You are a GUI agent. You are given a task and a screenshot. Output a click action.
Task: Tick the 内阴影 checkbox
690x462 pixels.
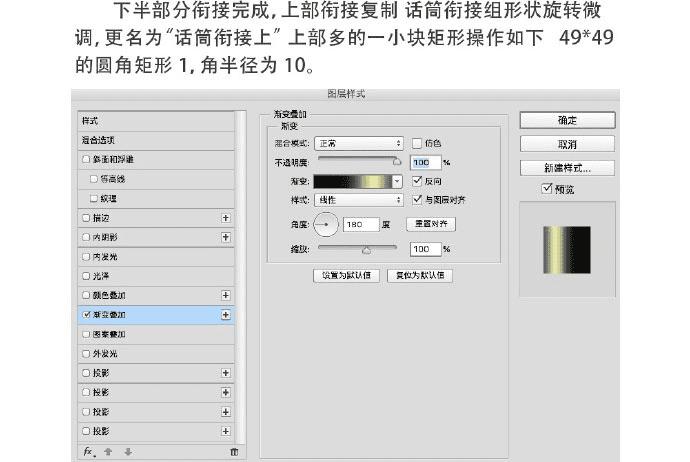click(86, 237)
